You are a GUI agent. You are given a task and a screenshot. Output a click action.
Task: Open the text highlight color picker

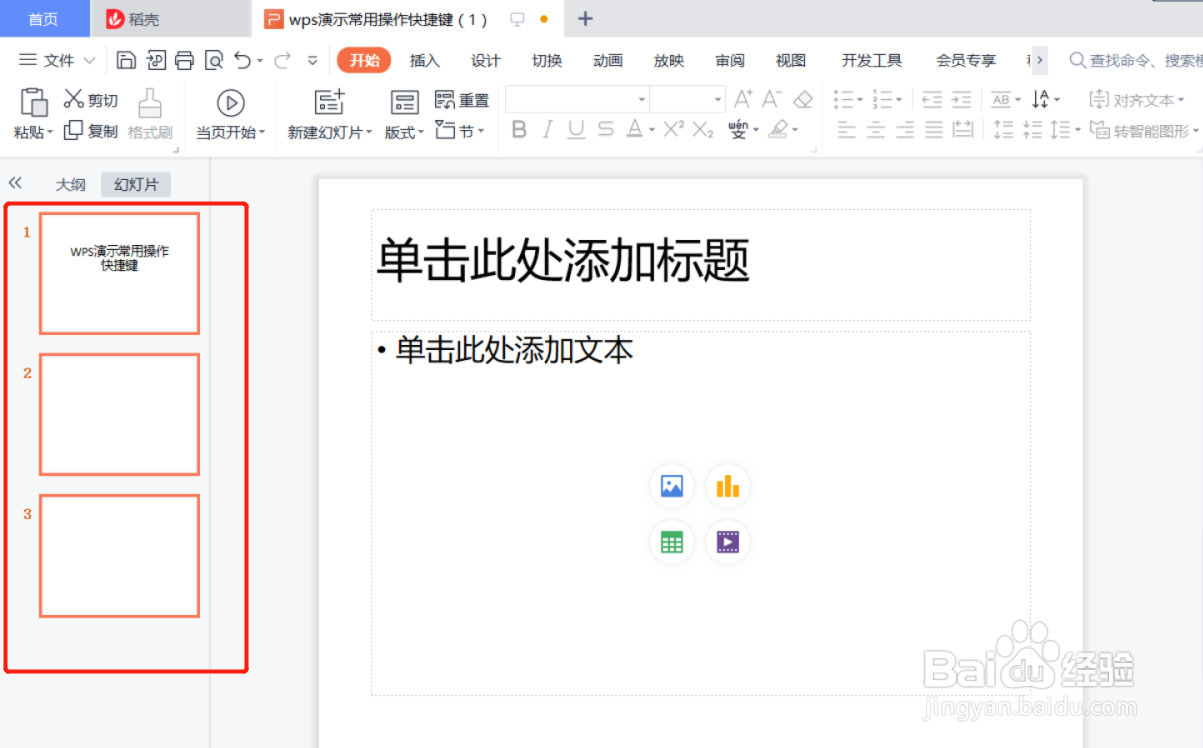(783, 129)
